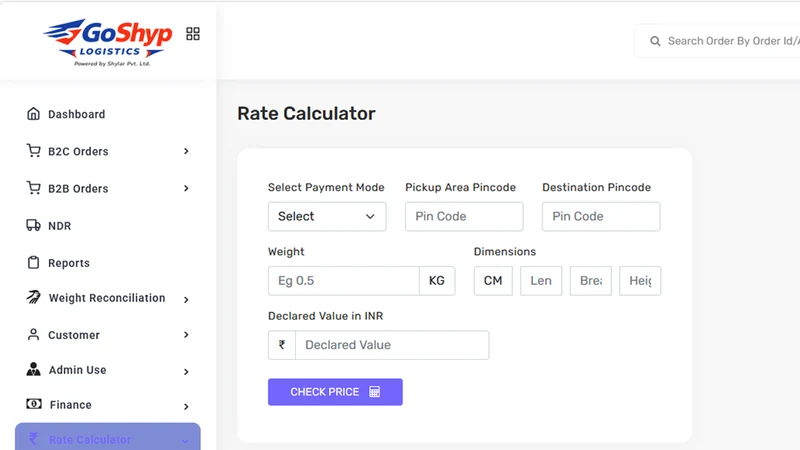The image size is (800, 450).
Task: Select B2B Orders in sidebar
Action: (78, 189)
